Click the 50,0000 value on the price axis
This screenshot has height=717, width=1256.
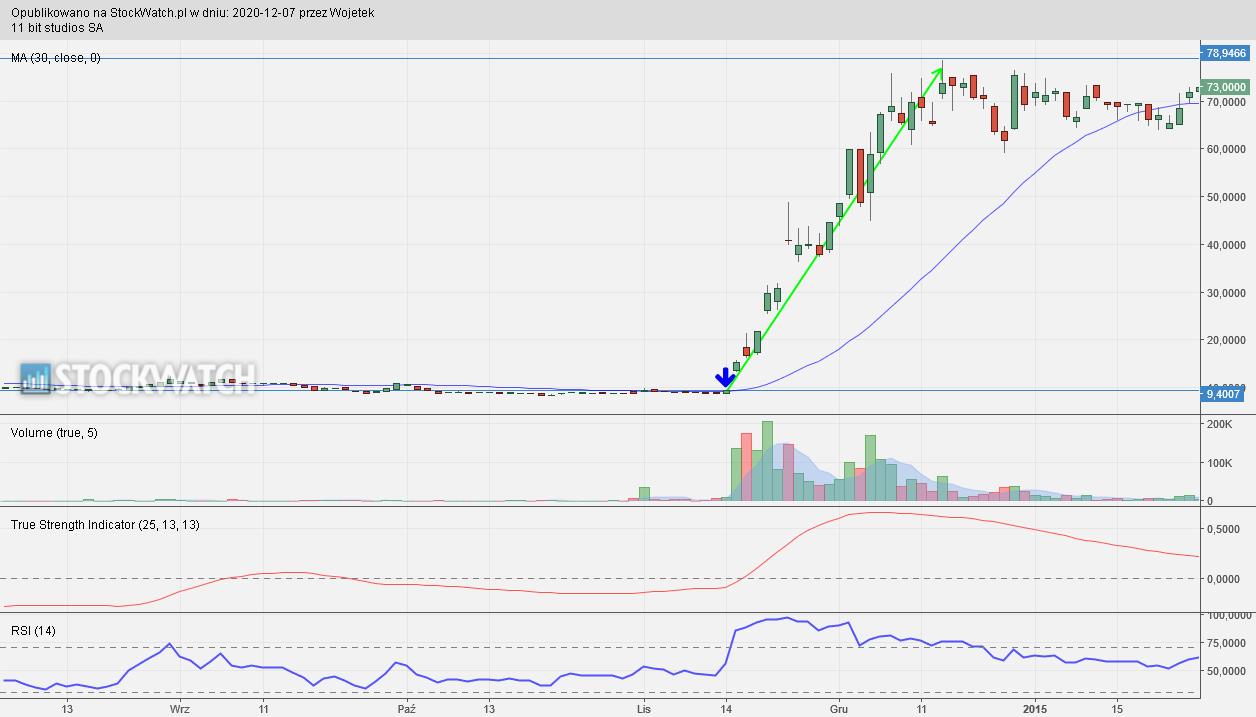1226,197
